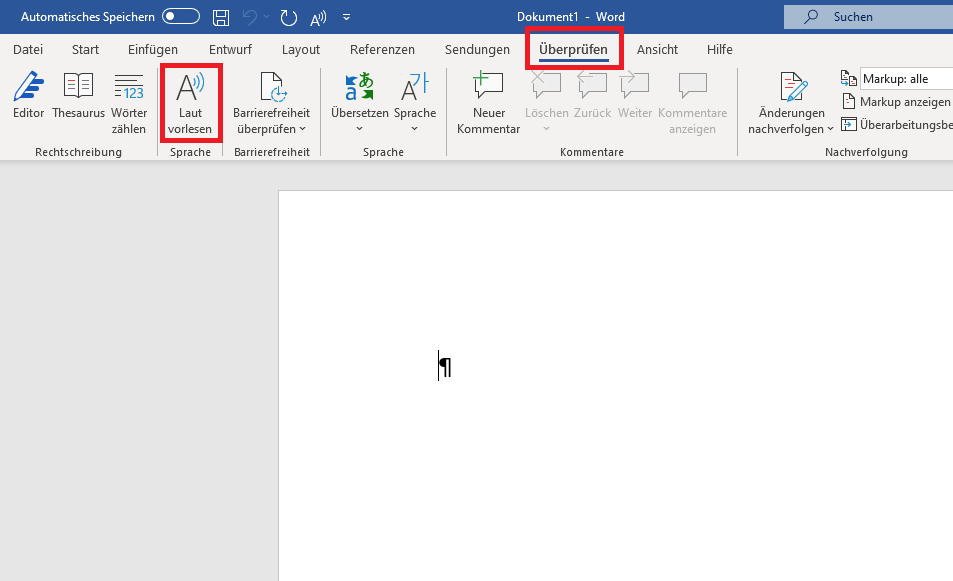Click the Löschen comment icon
Viewport: 953px width, 581px height.
pyautogui.click(x=546, y=86)
